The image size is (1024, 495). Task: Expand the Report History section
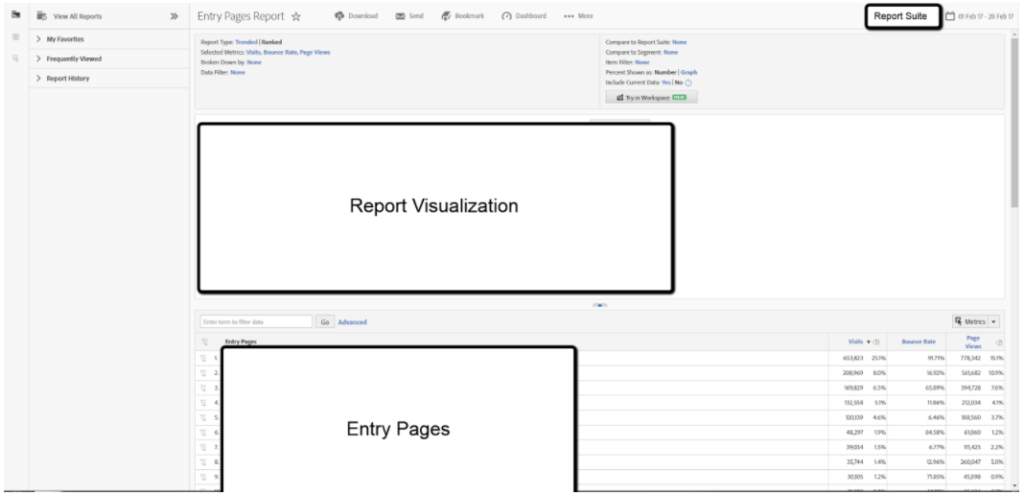38,78
